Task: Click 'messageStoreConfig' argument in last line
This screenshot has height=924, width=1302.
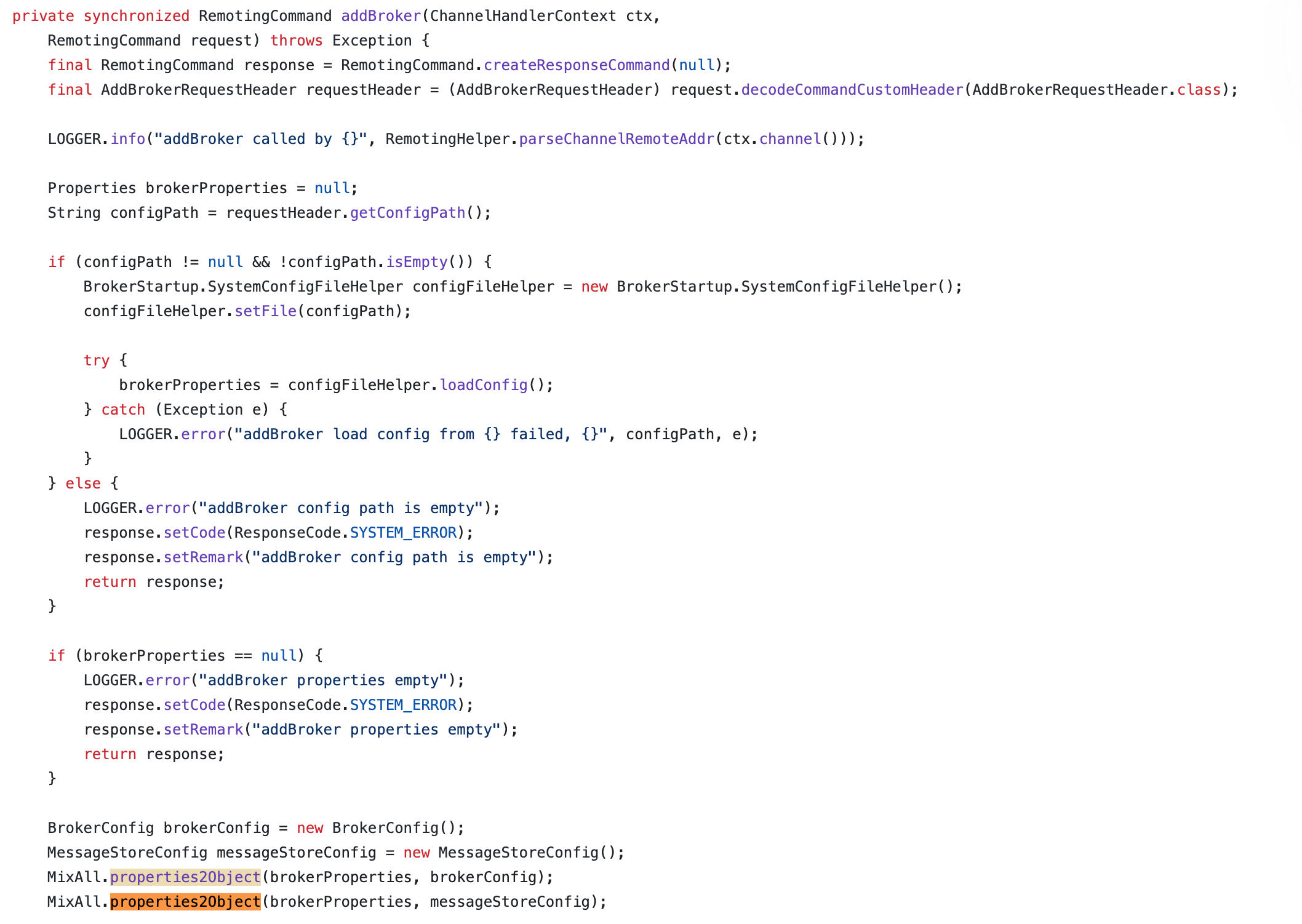Action: click(x=509, y=902)
